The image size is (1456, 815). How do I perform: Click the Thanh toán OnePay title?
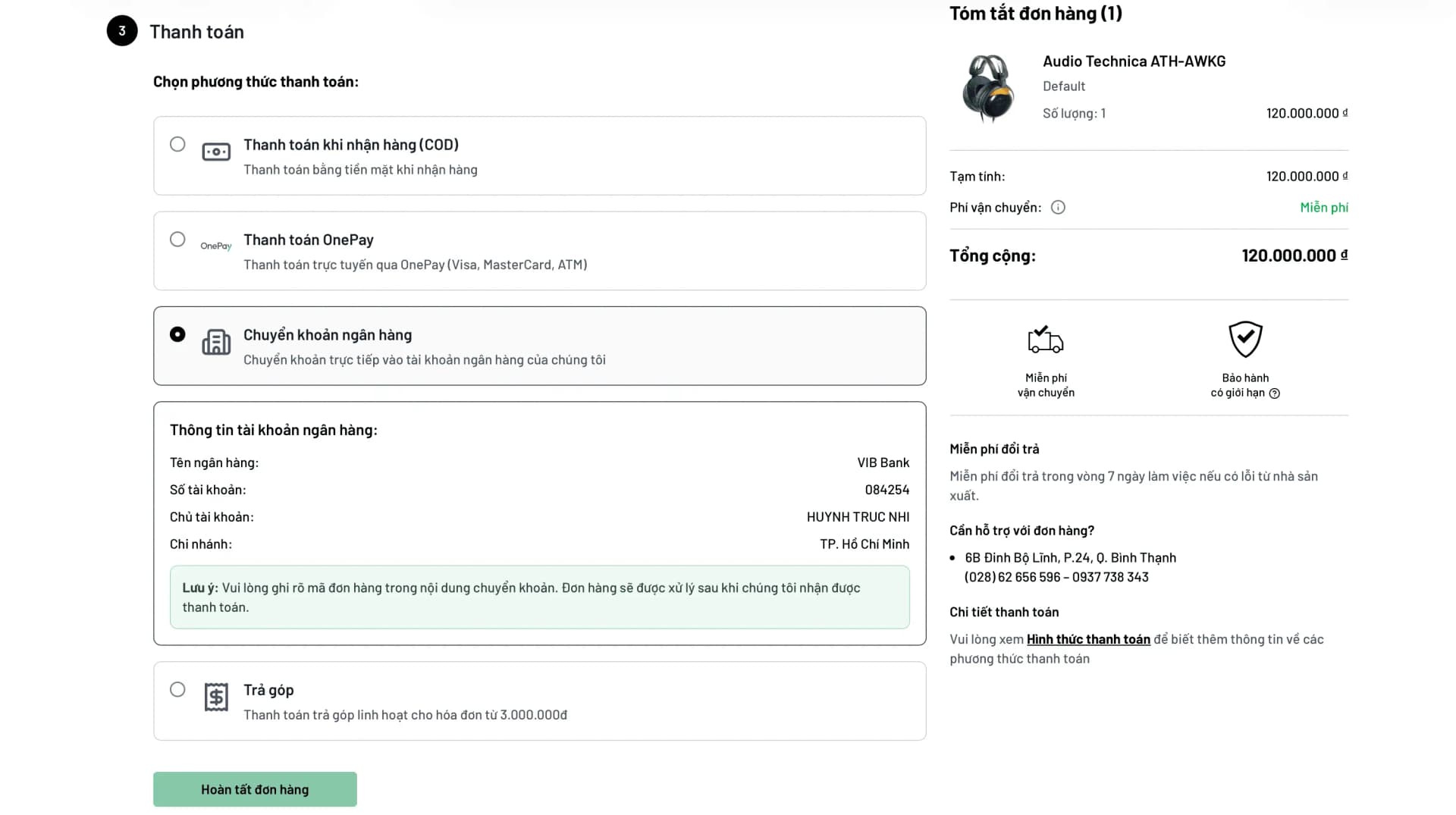click(309, 240)
